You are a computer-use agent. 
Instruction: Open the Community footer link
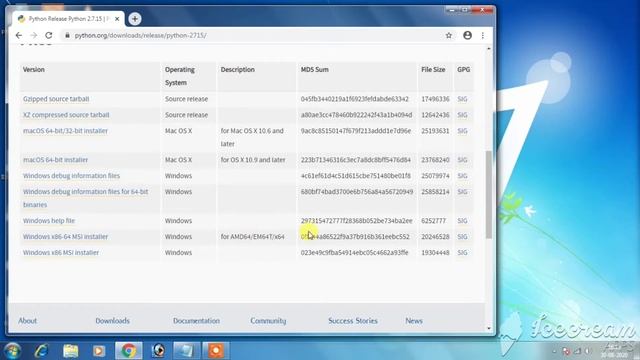268,321
